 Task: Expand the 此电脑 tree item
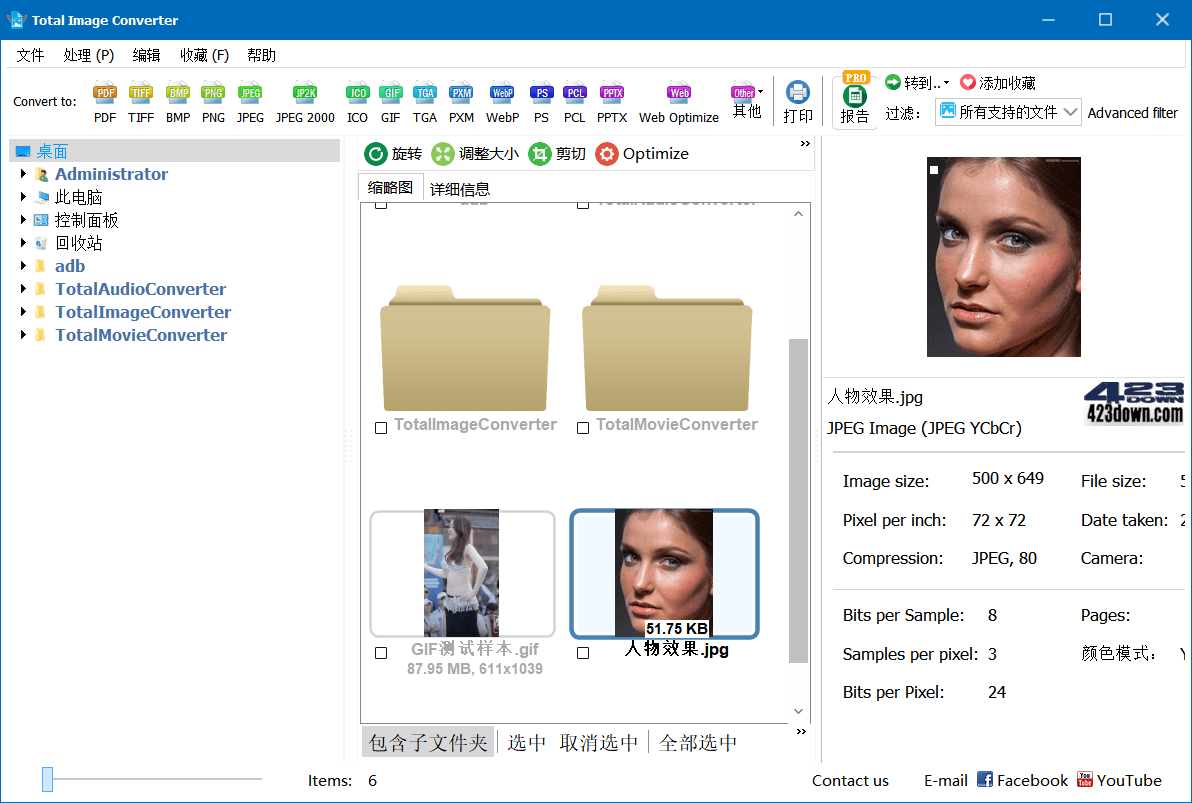pos(24,196)
